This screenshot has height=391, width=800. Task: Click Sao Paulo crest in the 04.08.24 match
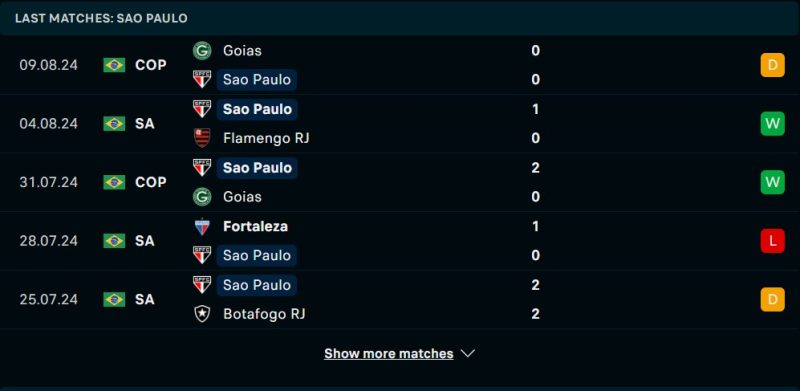click(x=202, y=109)
